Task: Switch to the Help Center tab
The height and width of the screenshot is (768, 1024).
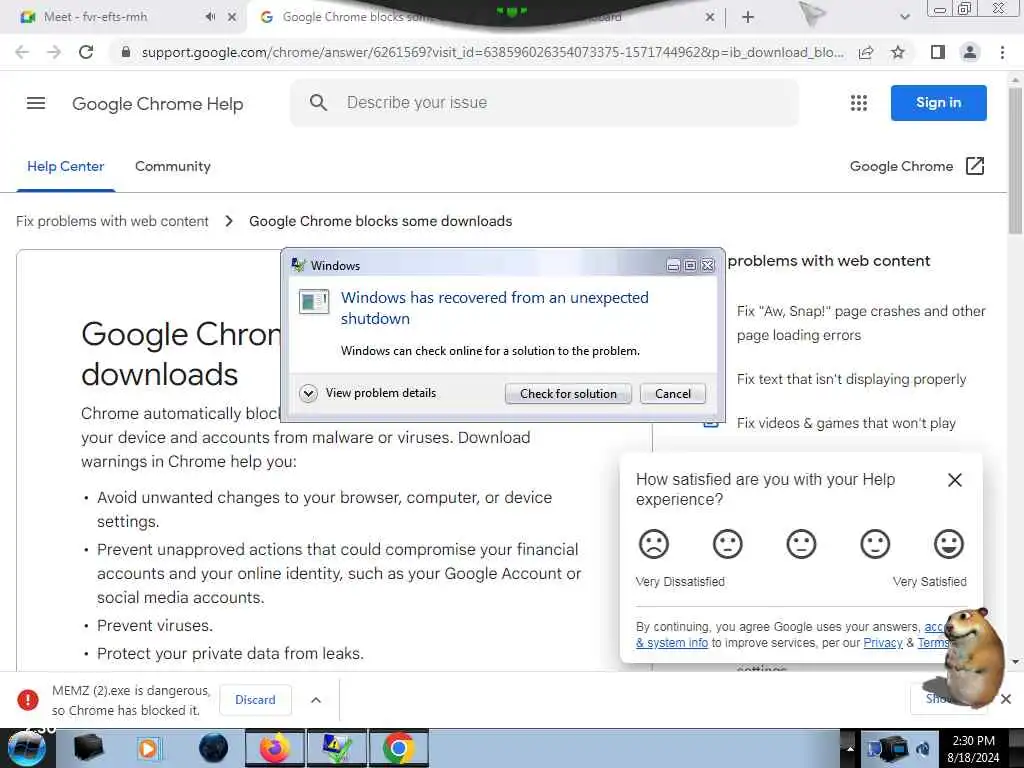Action: click(65, 167)
